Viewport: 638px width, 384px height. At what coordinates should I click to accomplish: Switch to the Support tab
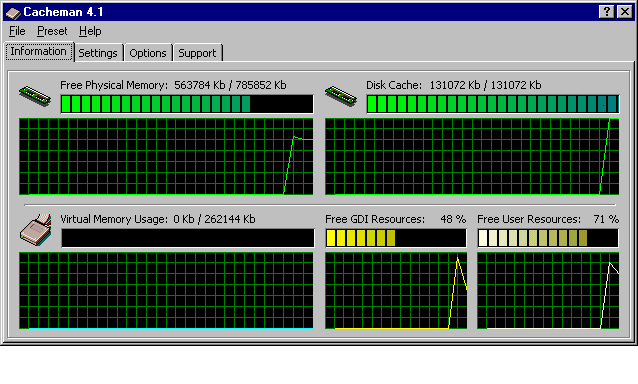click(197, 53)
